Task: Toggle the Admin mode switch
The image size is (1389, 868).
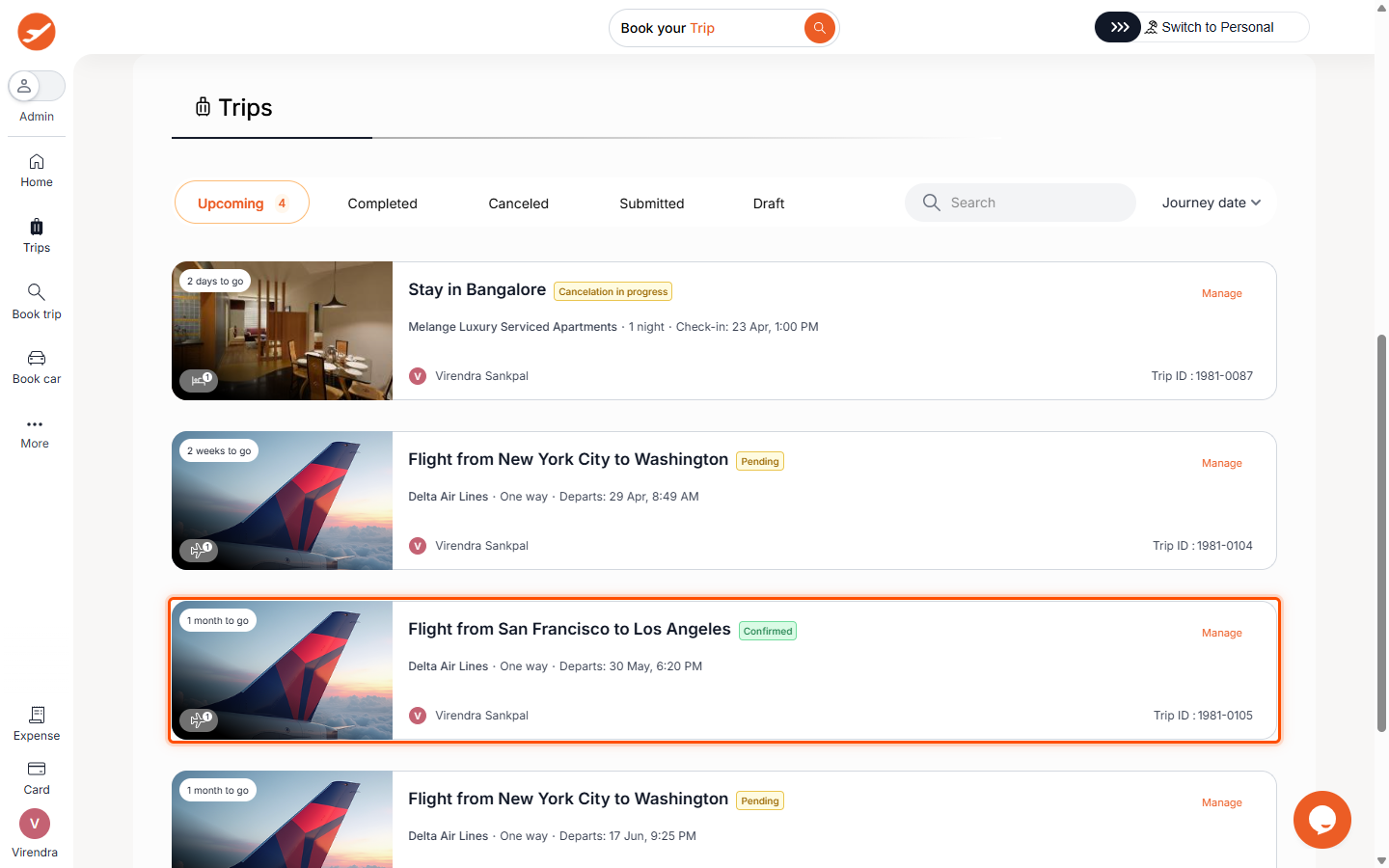Action: coord(37,86)
